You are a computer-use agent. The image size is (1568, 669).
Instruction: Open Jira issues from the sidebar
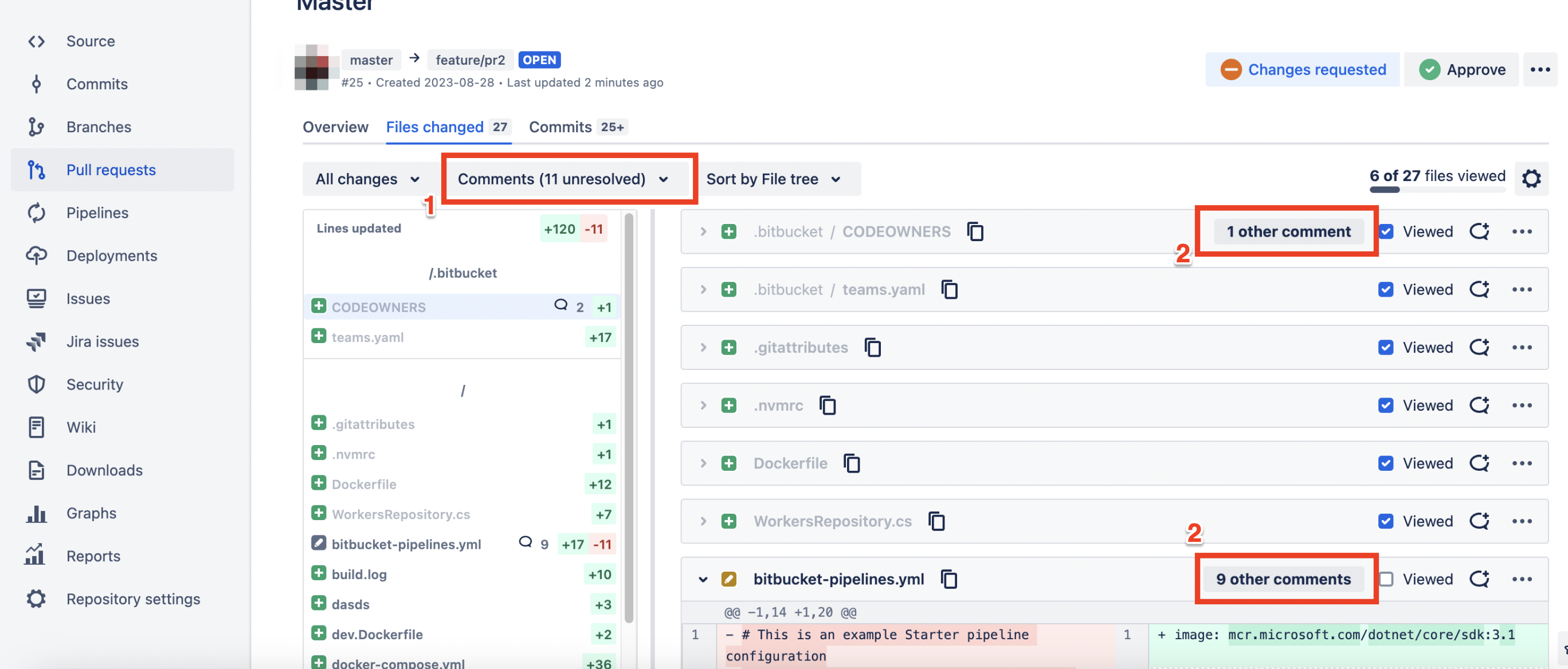(x=102, y=341)
